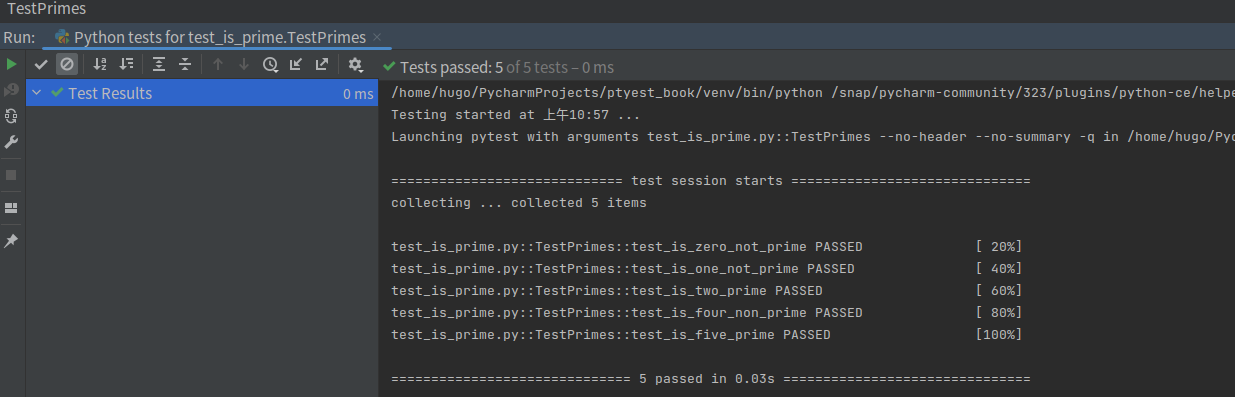Select Python tests for test_is_prime.TestPrimes tab
1235x397 pixels.
[x=218, y=37]
